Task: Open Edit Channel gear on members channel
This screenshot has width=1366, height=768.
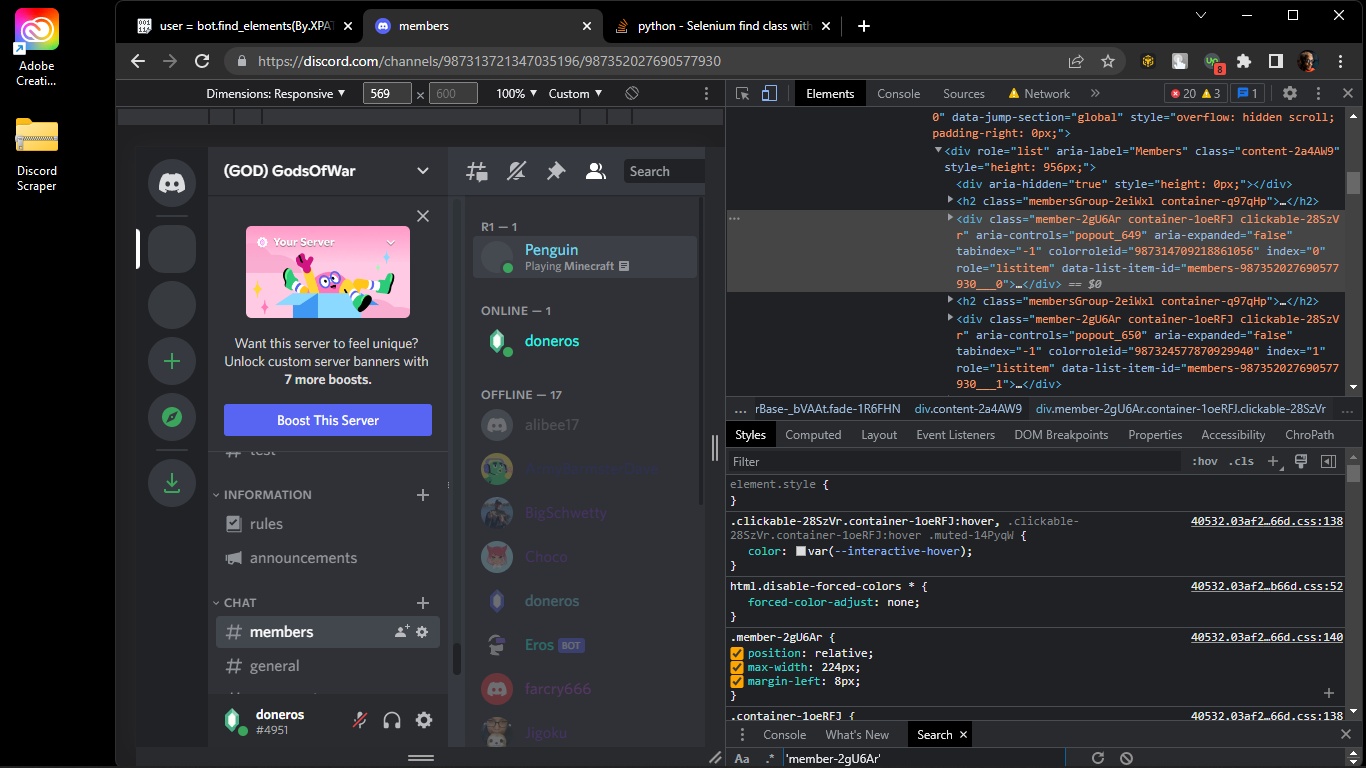Action: (x=422, y=632)
